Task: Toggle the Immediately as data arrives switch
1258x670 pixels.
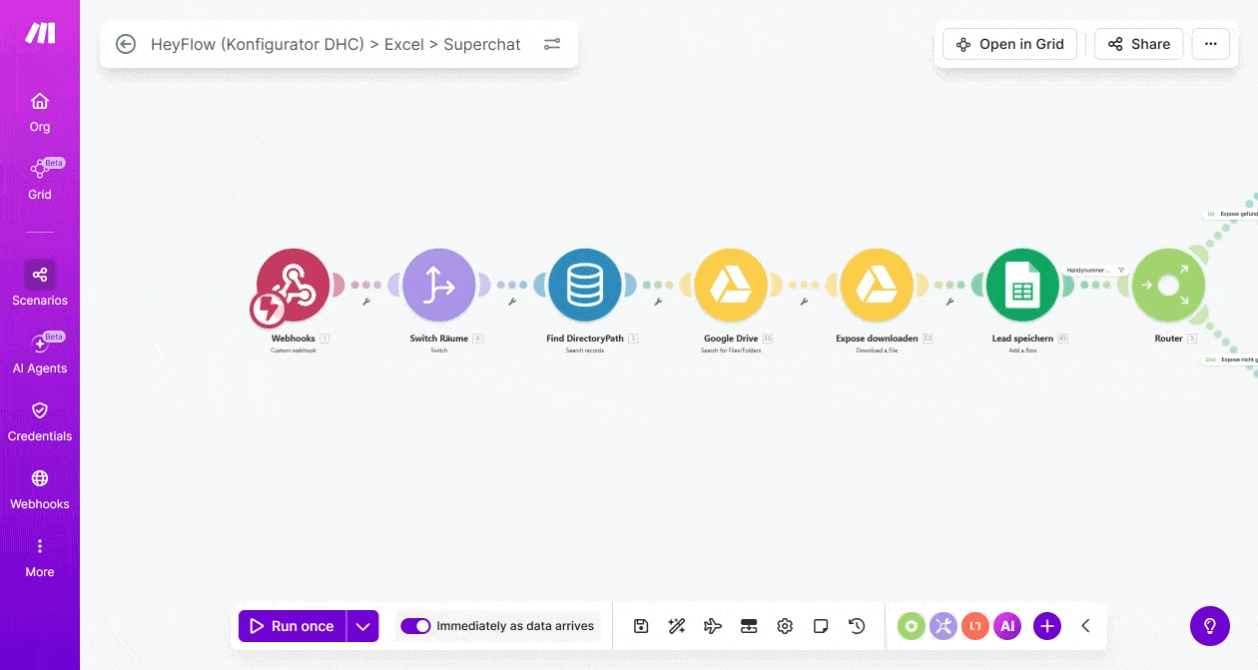Action: 415,626
